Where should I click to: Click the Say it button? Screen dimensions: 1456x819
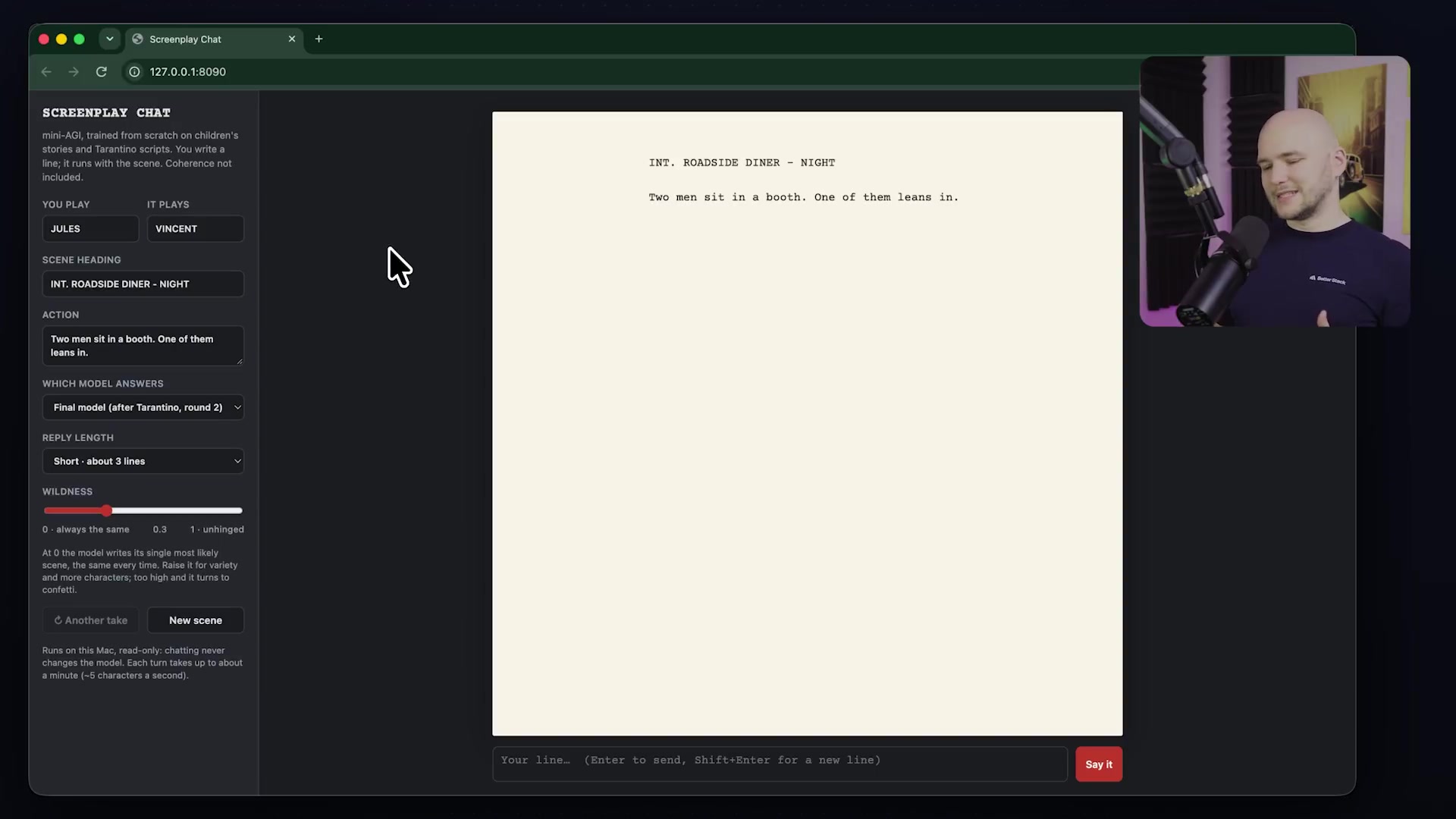(1099, 764)
